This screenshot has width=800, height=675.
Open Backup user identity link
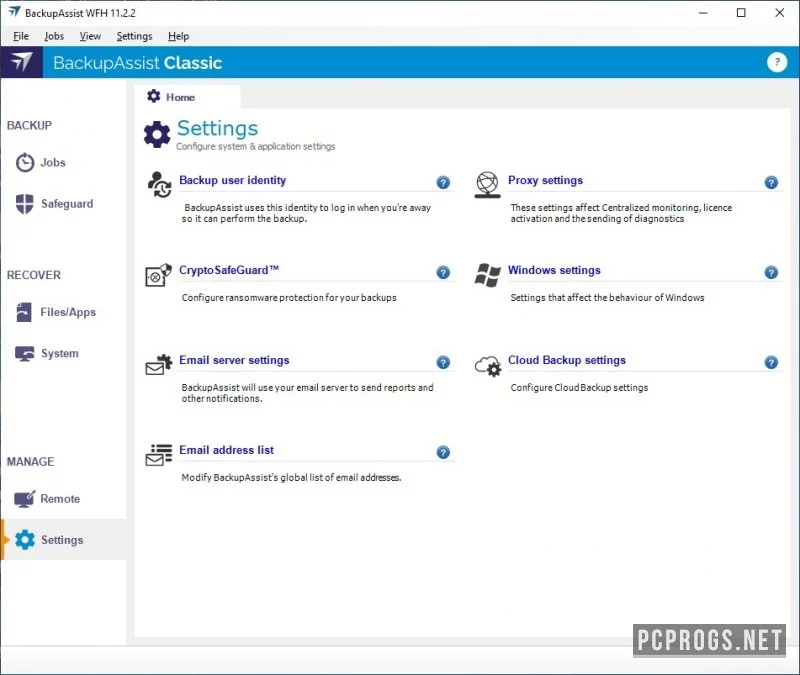click(233, 180)
